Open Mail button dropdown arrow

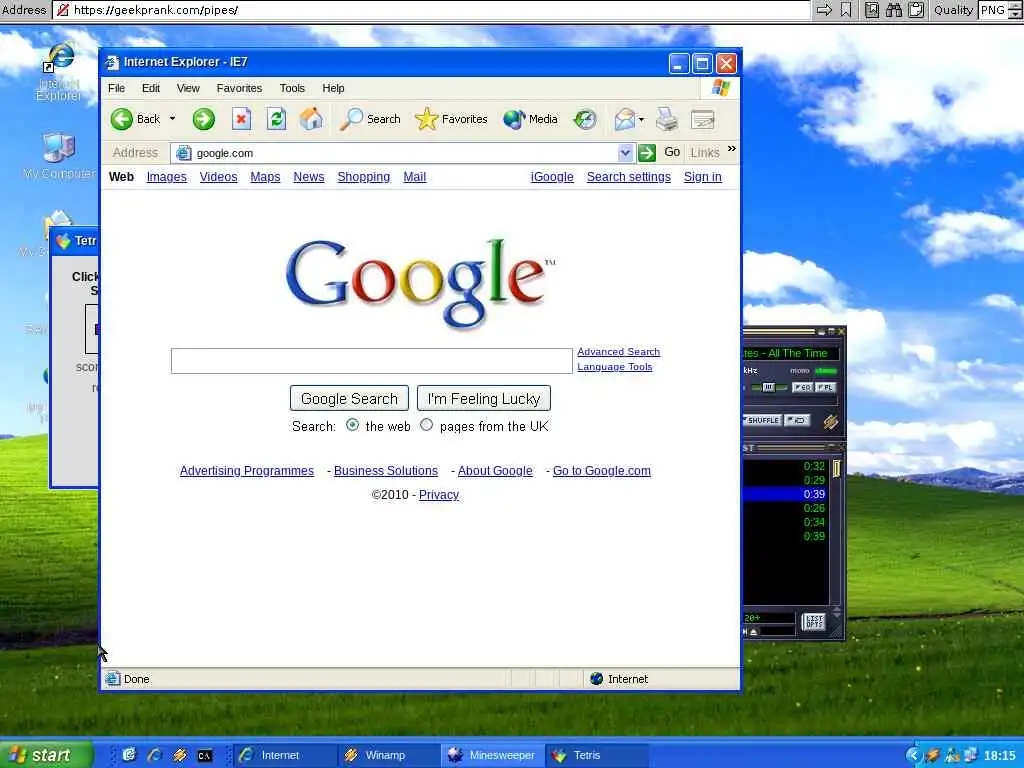[x=641, y=119]
